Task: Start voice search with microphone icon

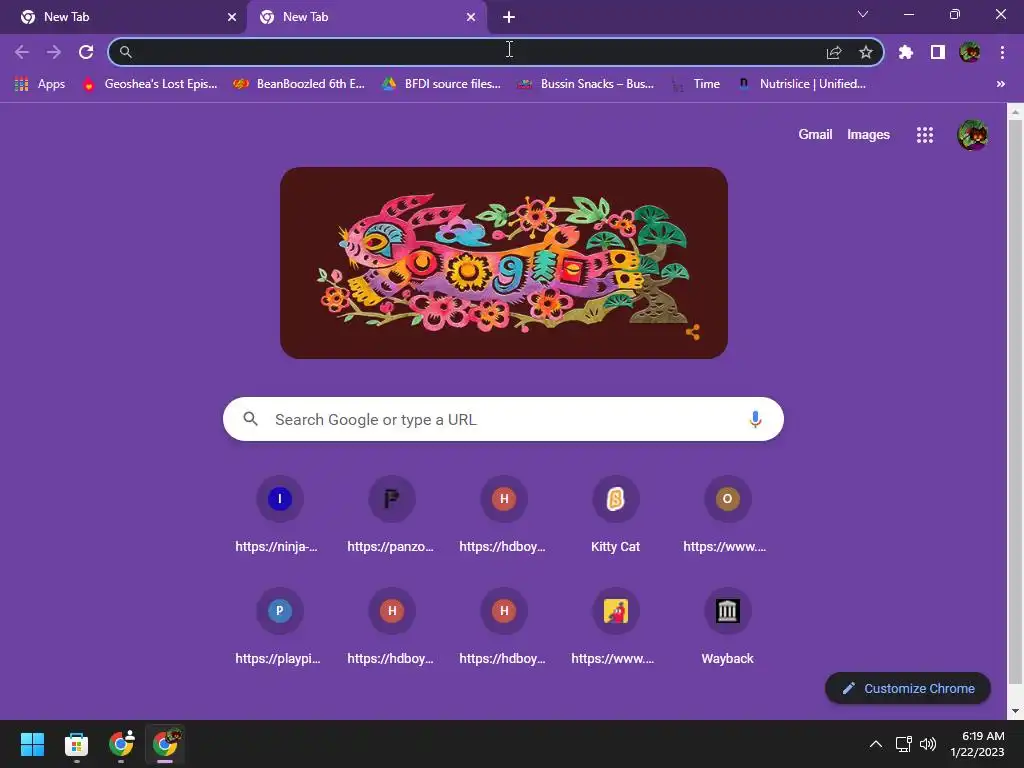Action: (756, 419)
